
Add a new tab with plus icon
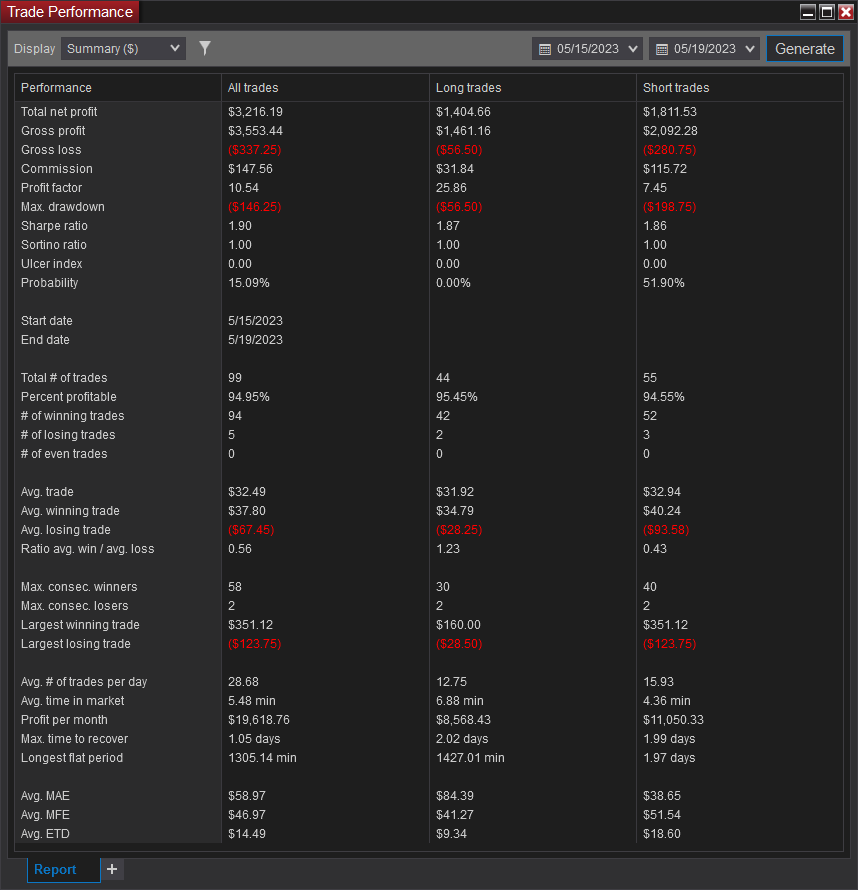click(112, 869)
